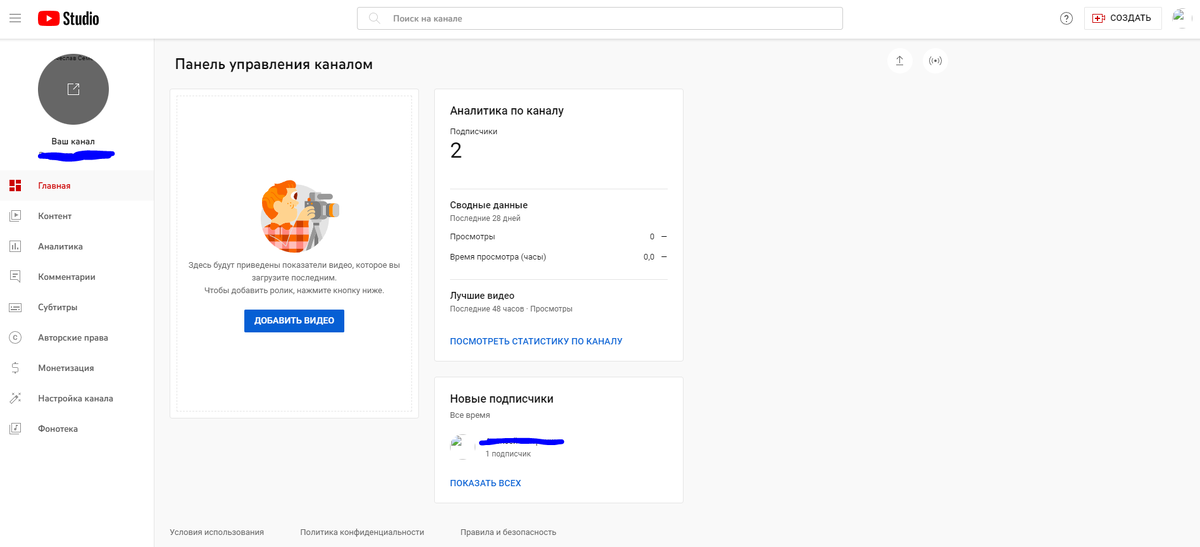Viewport: 1200px width, 547px height.
Task: Click the channel avatar thumbnail
Action: (73, 90)
